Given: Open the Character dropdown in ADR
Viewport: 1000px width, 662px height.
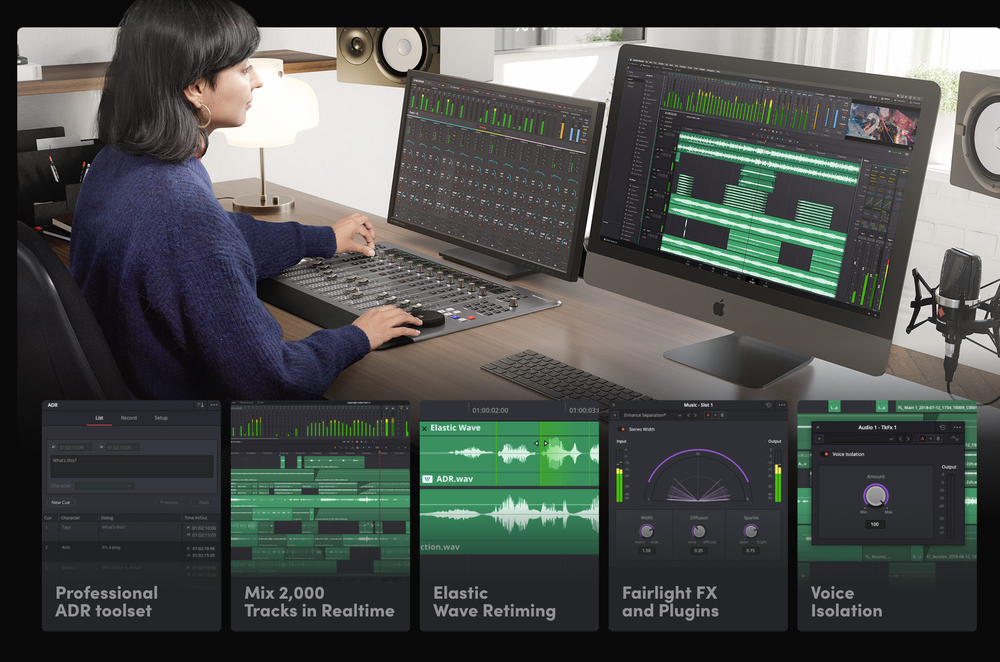Looking at the screenshot, I should (105, 486).
